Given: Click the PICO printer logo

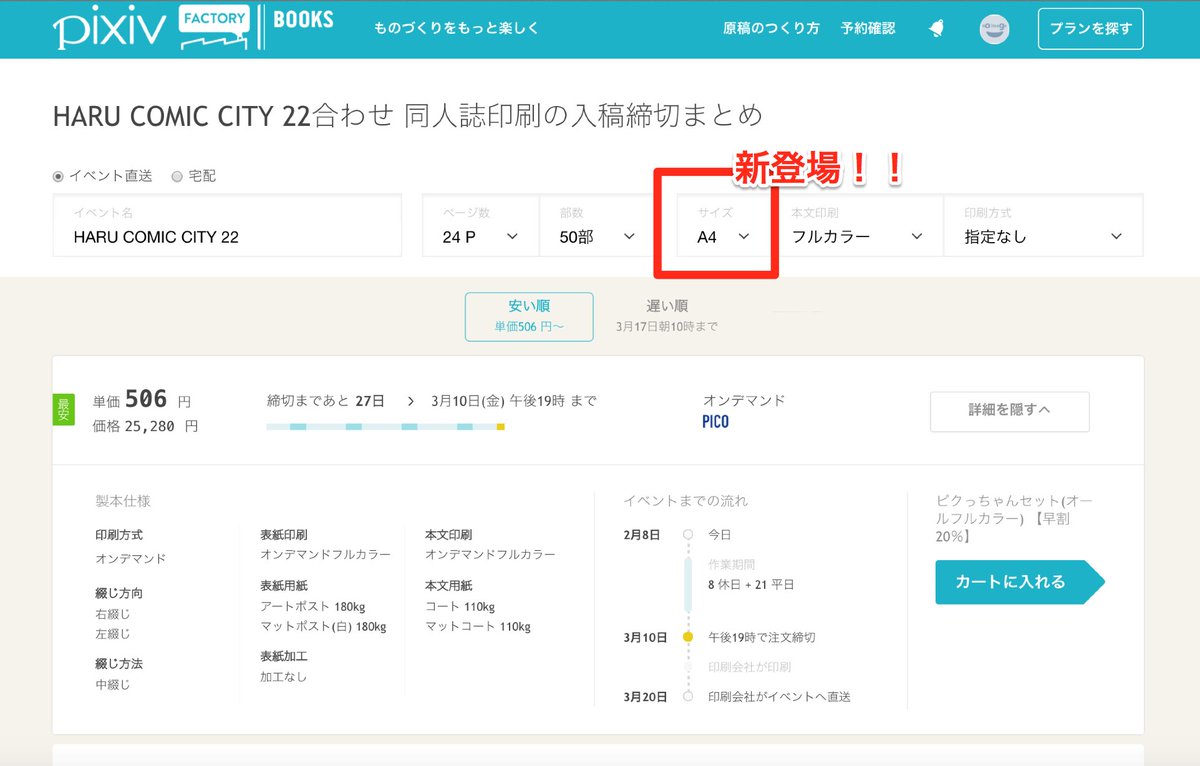Looking at the screenshot, I should click(716, 422).
